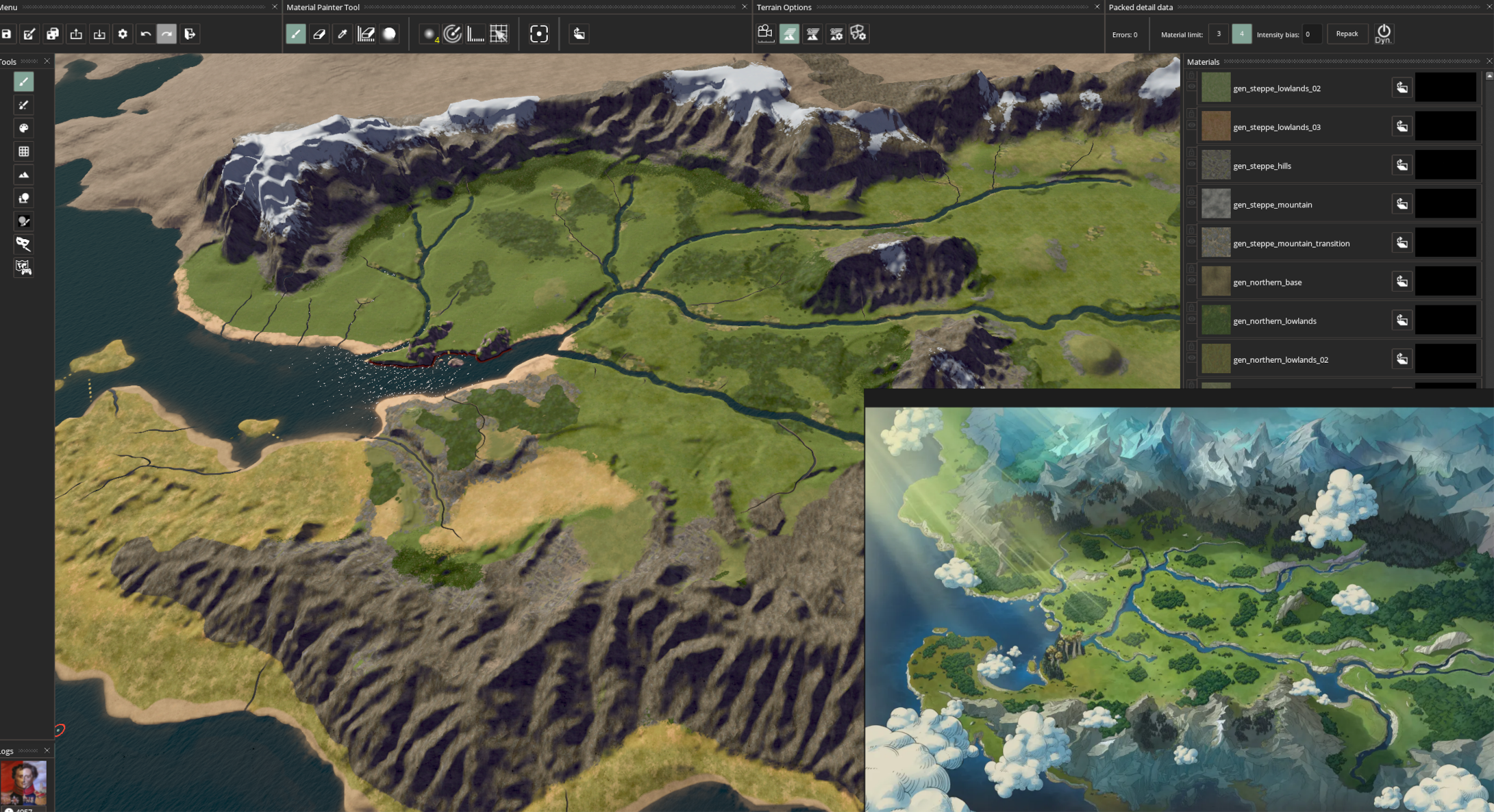Image resolution: width=1494 pixels, height=812 pixels.
Task: Select the palette tool in Tools sidebar
Action: tap(24, 128)
